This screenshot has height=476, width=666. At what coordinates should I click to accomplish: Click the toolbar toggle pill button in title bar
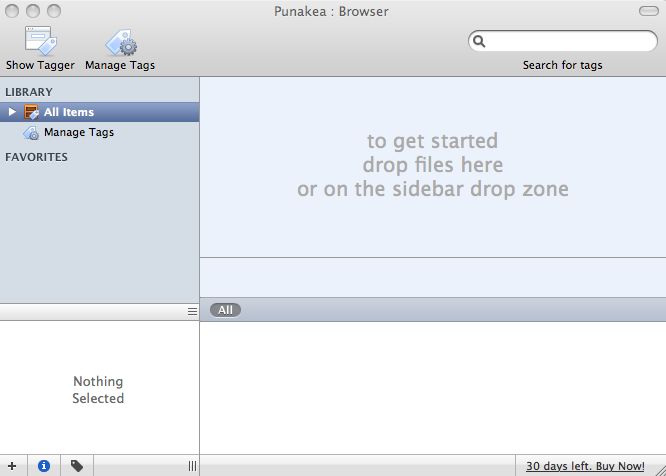pyautogui.click(x=649, y=11)
